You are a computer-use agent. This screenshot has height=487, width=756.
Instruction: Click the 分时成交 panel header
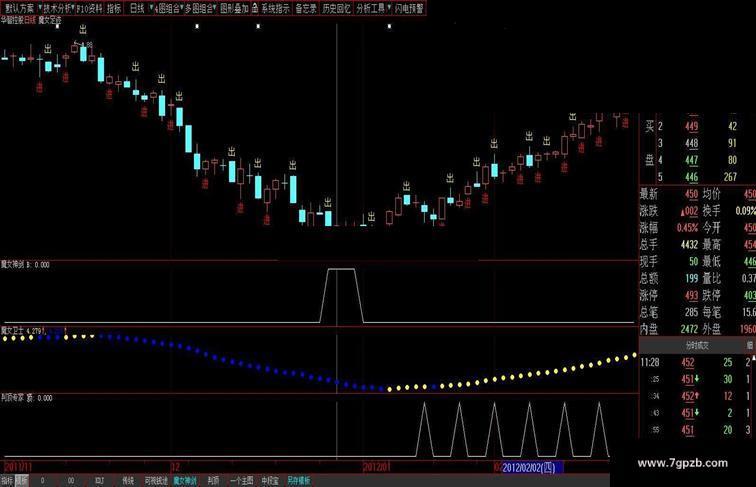(697, 345)
